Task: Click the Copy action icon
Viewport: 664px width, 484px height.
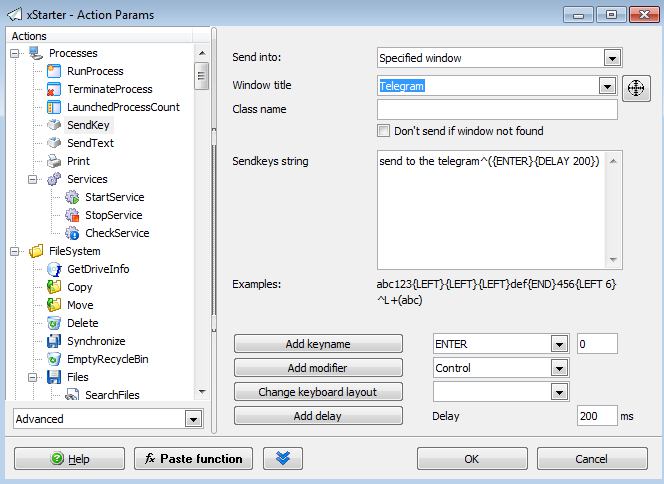Action: [x=54, y=287]
